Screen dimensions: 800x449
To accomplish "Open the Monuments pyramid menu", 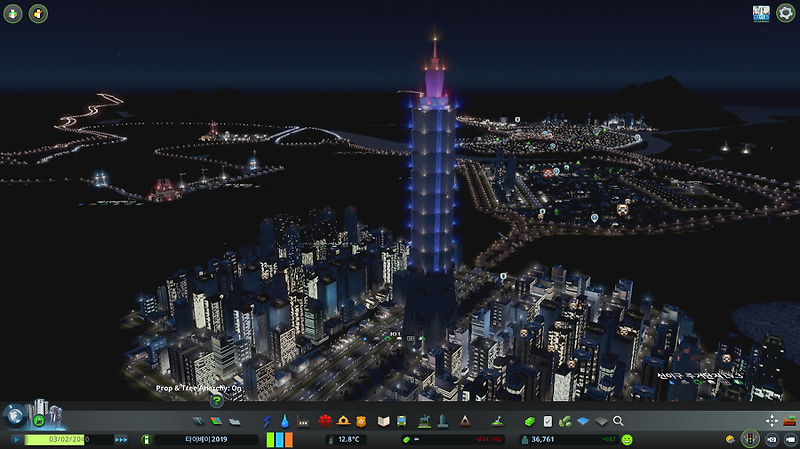I will tap(465, 421).
